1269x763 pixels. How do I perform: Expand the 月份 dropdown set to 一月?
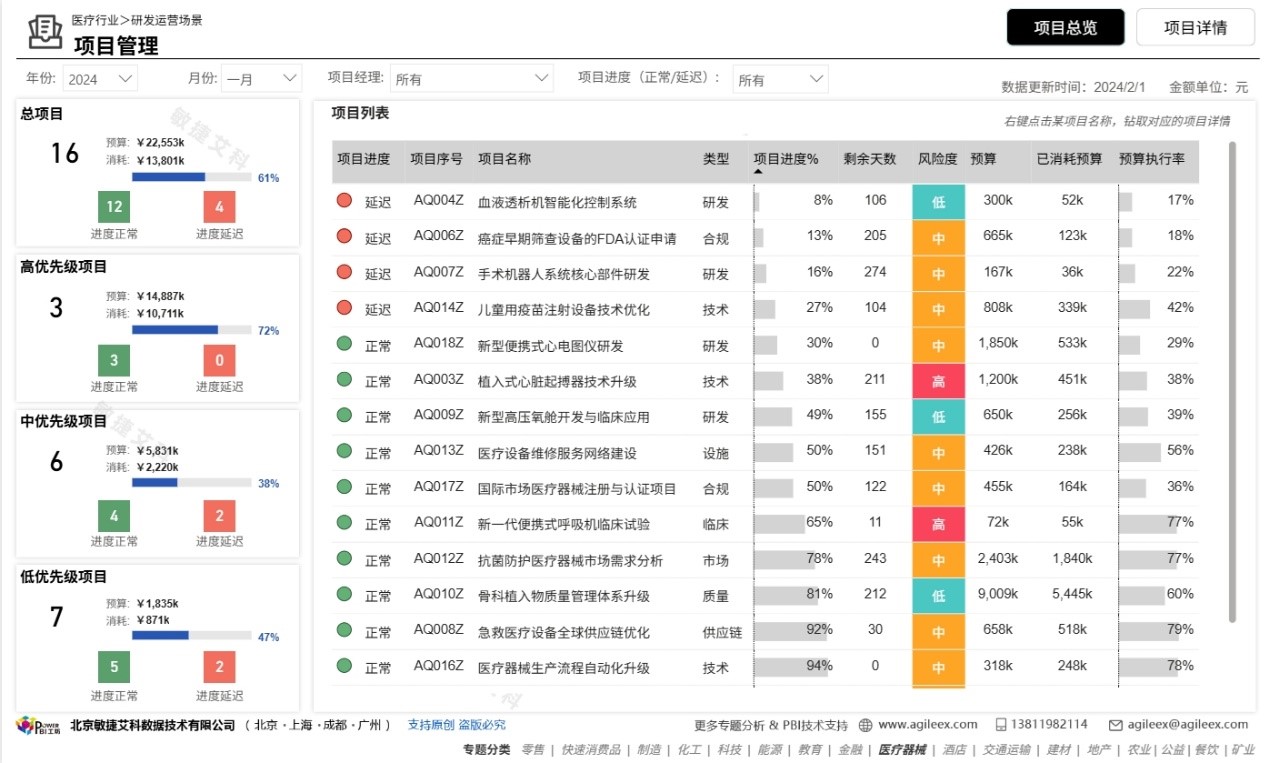tap(258, 77)
